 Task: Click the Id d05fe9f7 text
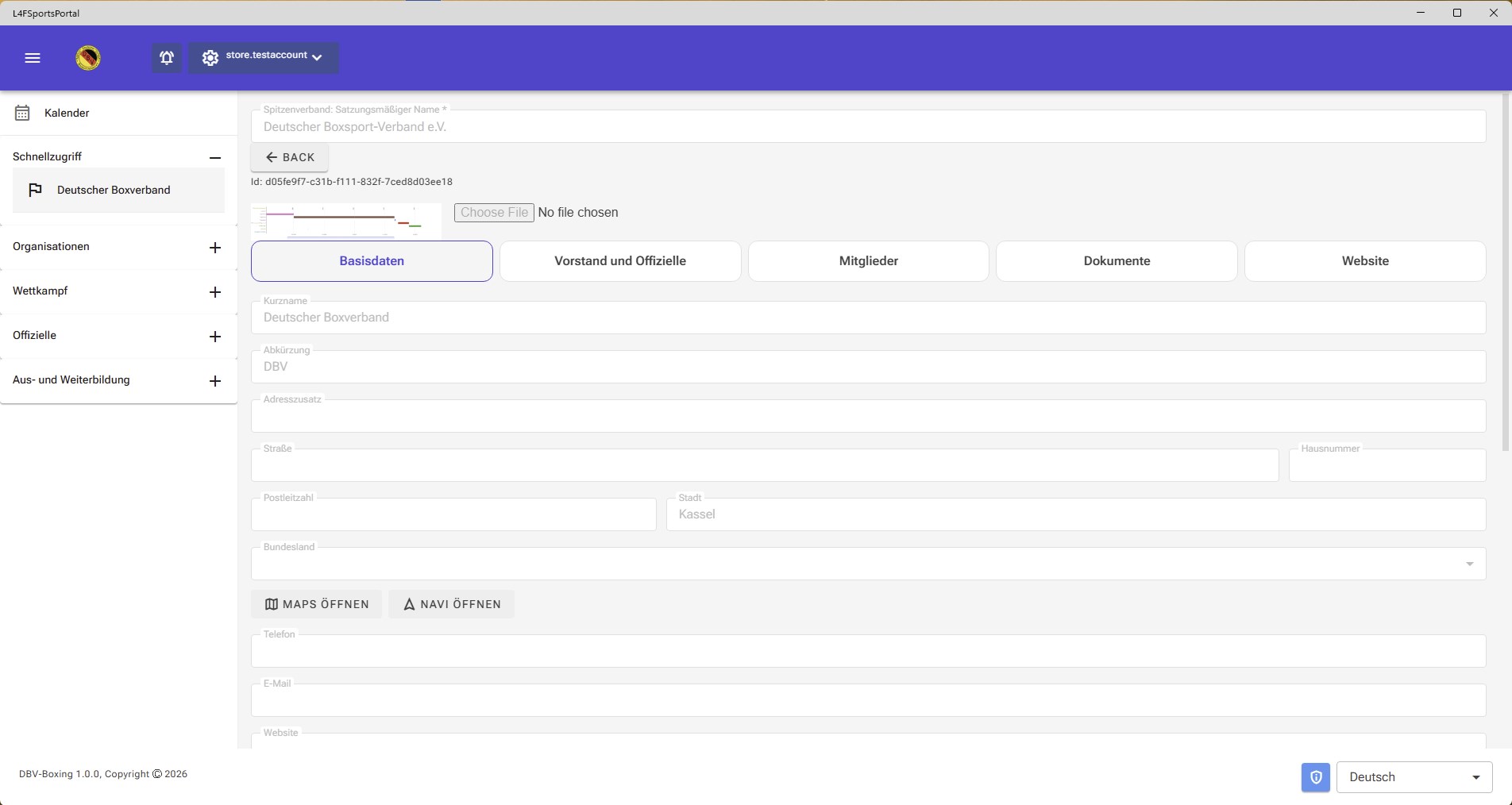[x=352, y=182]
